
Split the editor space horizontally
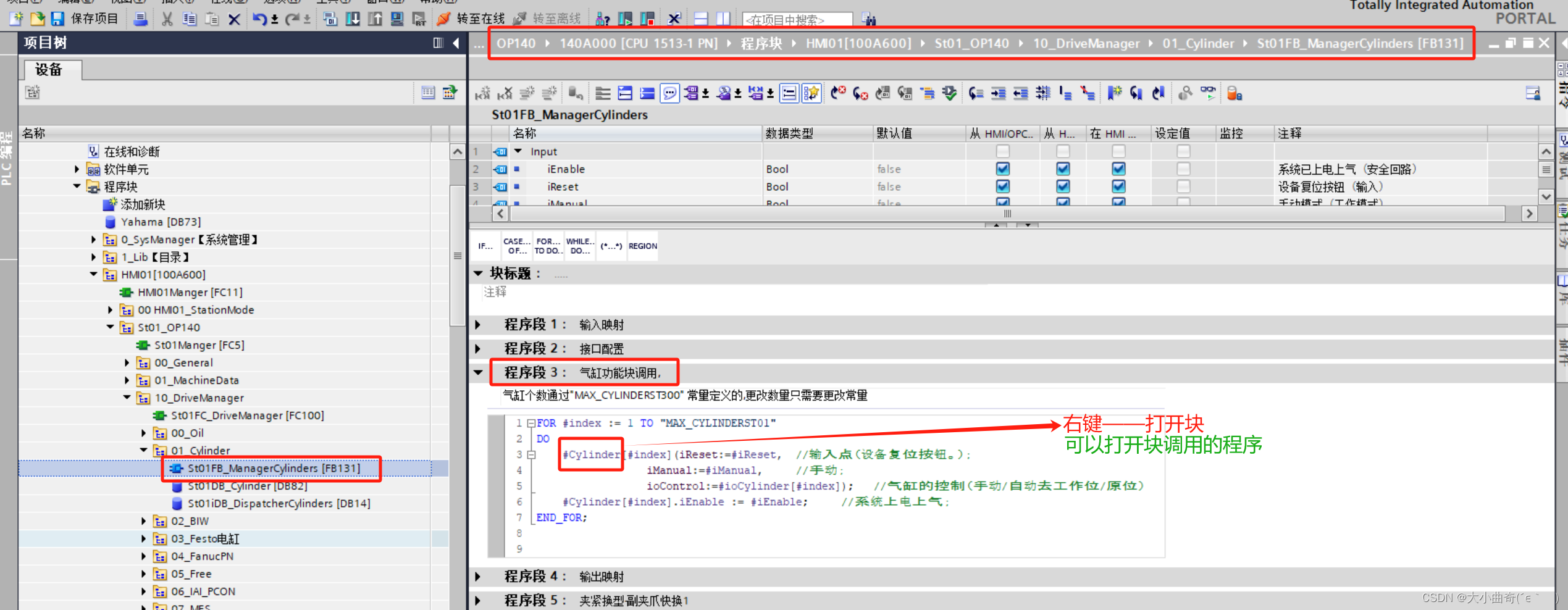pos(700,19)
